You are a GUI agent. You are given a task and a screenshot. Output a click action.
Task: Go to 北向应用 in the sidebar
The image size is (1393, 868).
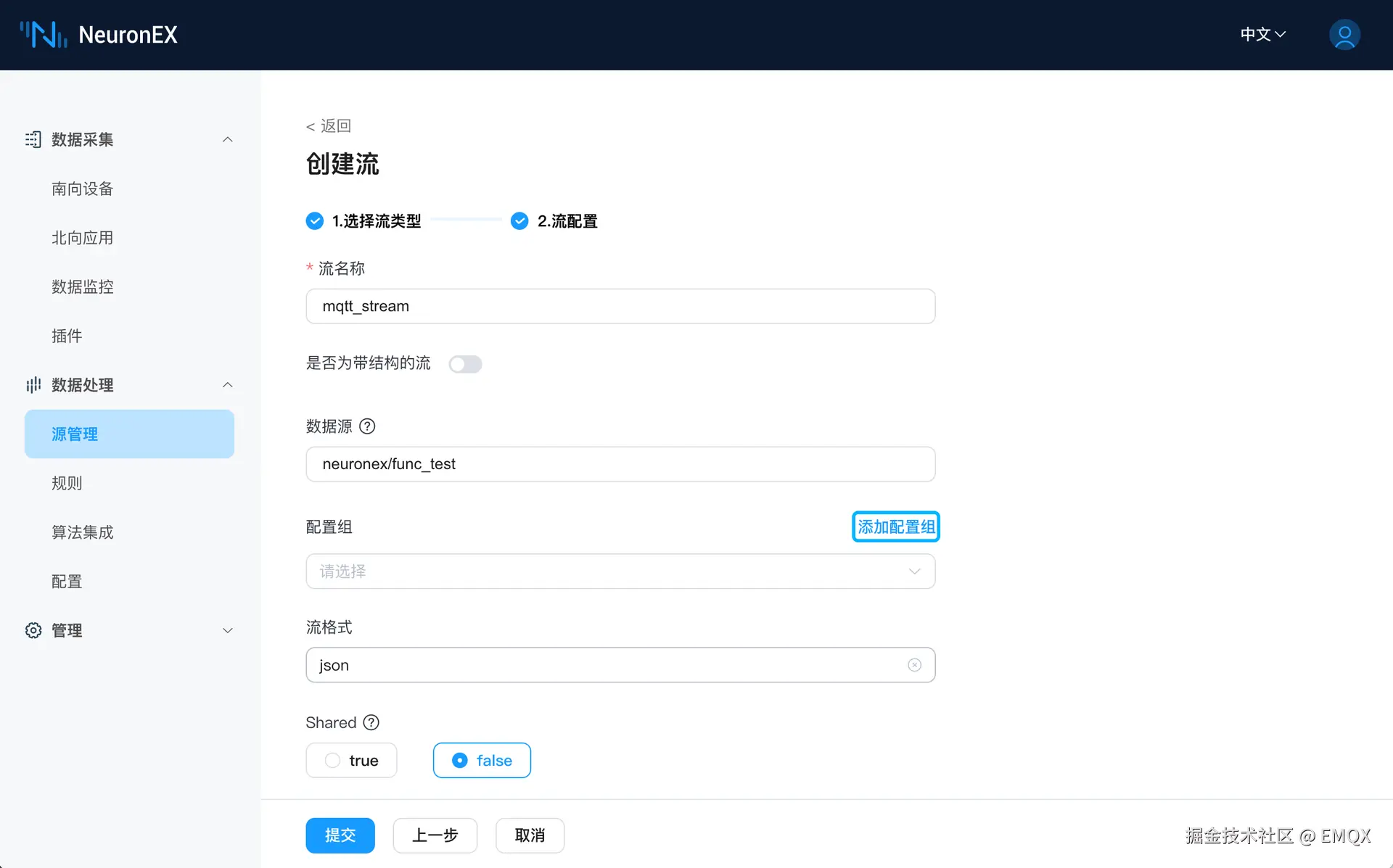pyautogui.click(x=83, y=238)
